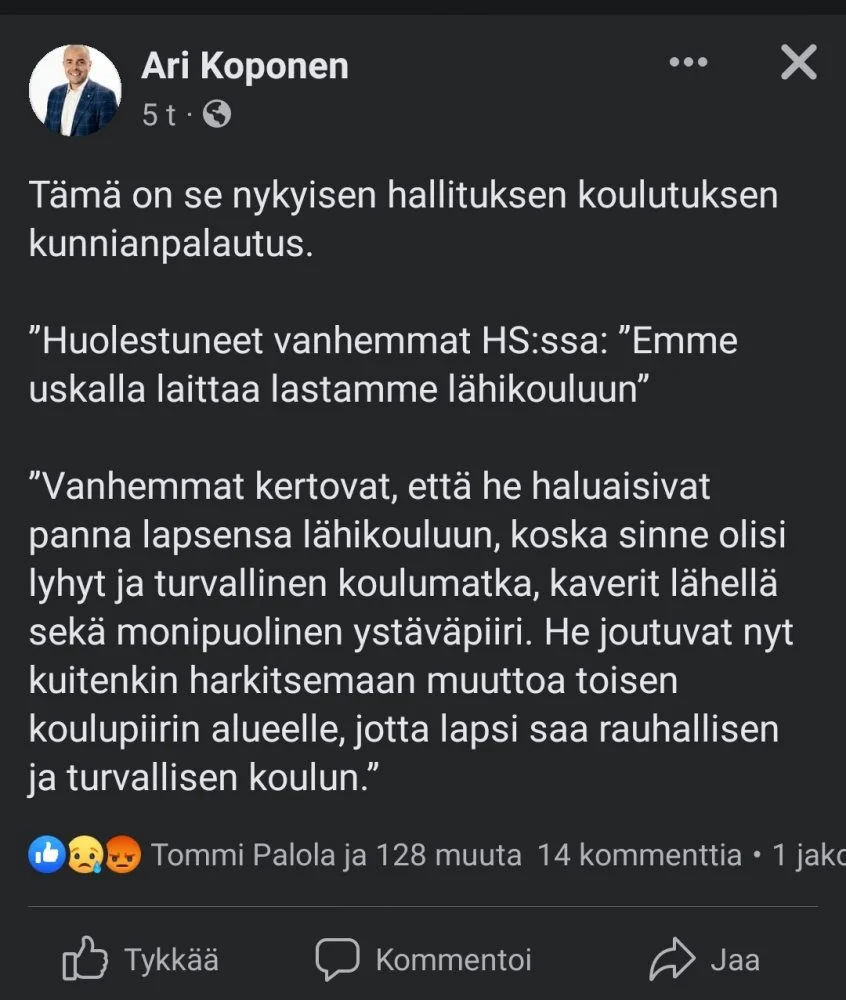846x1000 pixels.
Task: Click the share arrow icon
Action: coord(671,961)
